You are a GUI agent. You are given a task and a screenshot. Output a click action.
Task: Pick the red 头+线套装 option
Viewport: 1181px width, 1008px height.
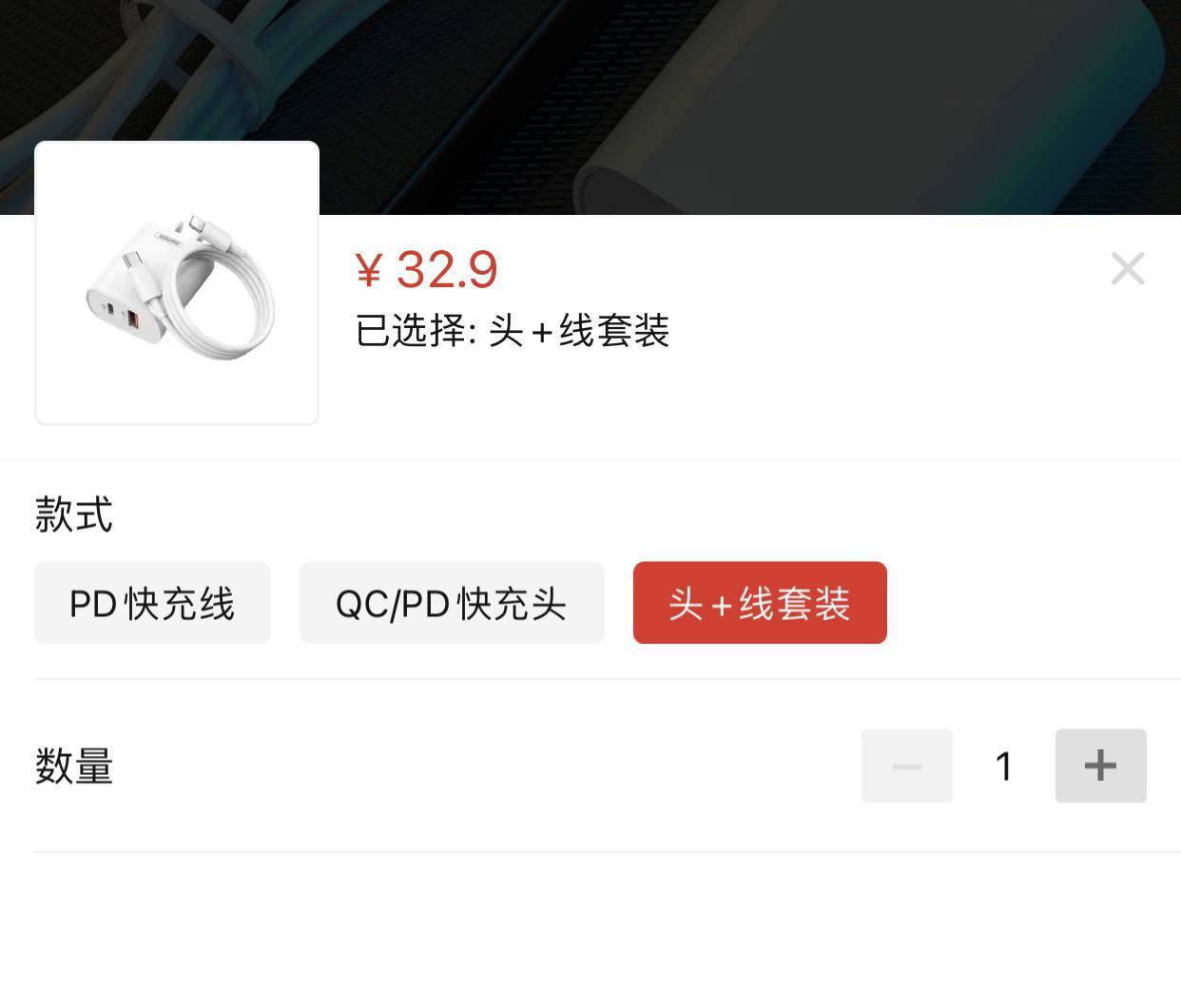[x=760, y=603]
